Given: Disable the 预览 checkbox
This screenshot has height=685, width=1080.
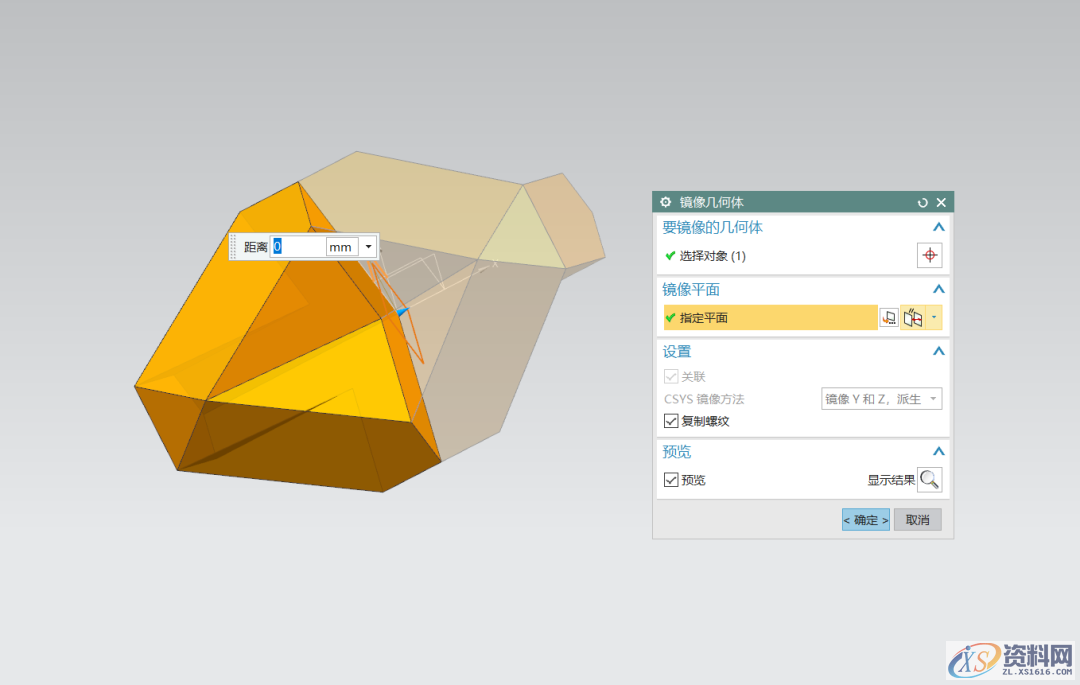Looking at the screenshot, I should click(673, 479).
